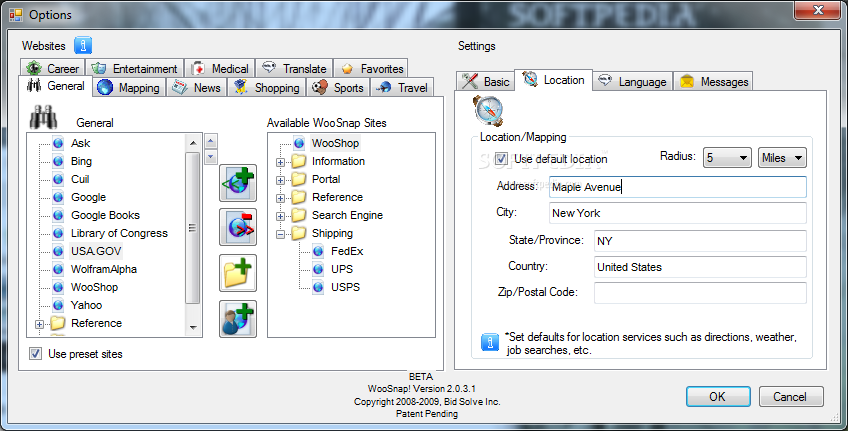Select the Cuil site entry
This screenshot has height=431, width=848.
pyautogui.click(x=80, y=179)
